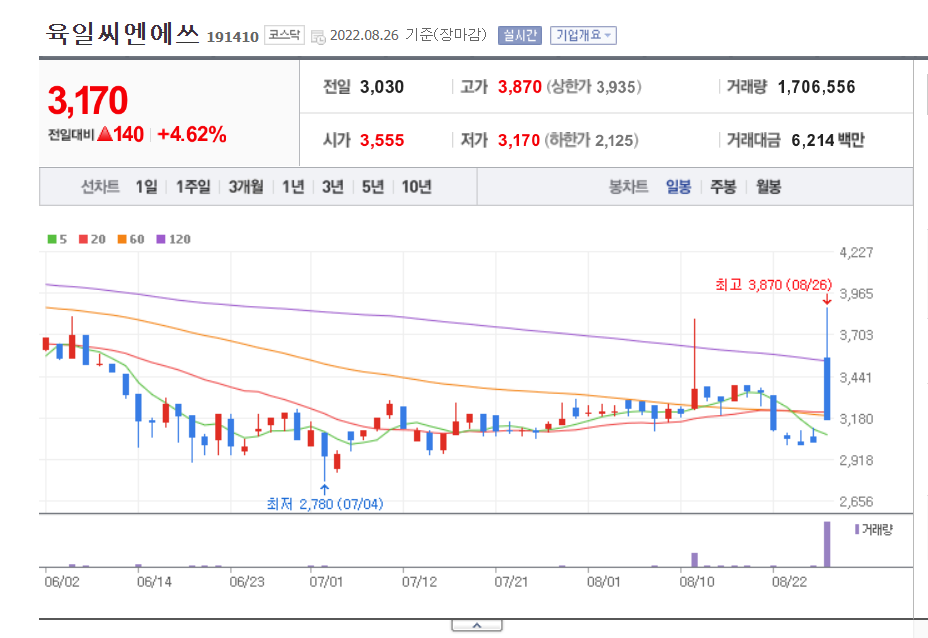Click the 08/22 date axis label
The height and width of the screenshot is (638, 928).
pyautogui.click(x=789, y=582)
